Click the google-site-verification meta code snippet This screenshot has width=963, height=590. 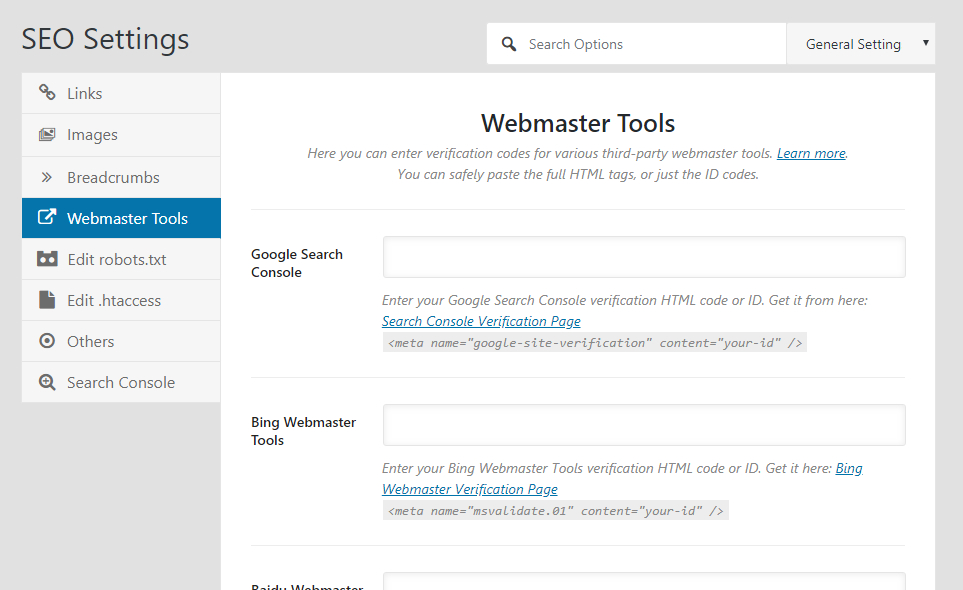tap(595, 343)
